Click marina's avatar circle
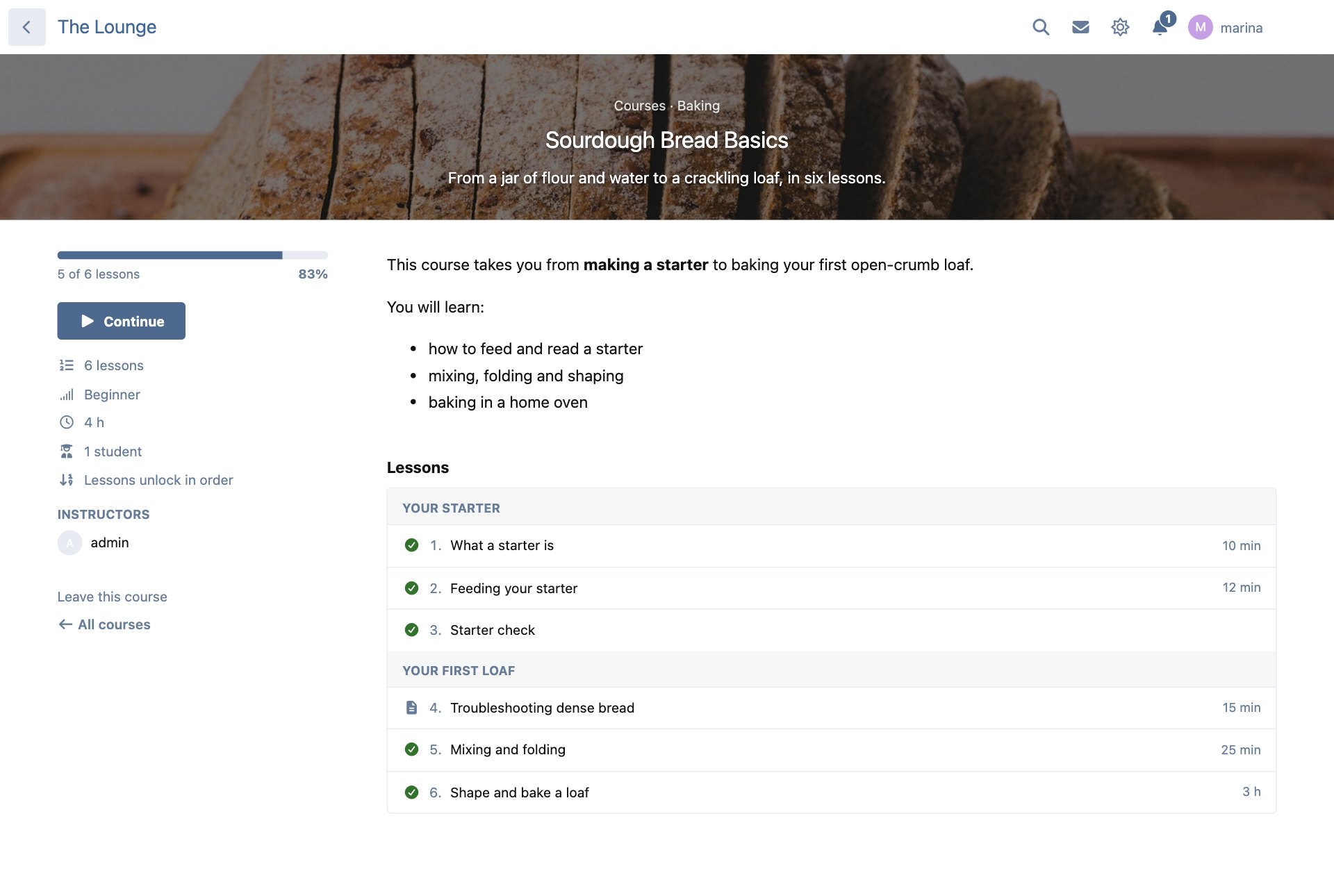Image resolution: width=1334 pixels, height=896 pixels. [1200, 27]
